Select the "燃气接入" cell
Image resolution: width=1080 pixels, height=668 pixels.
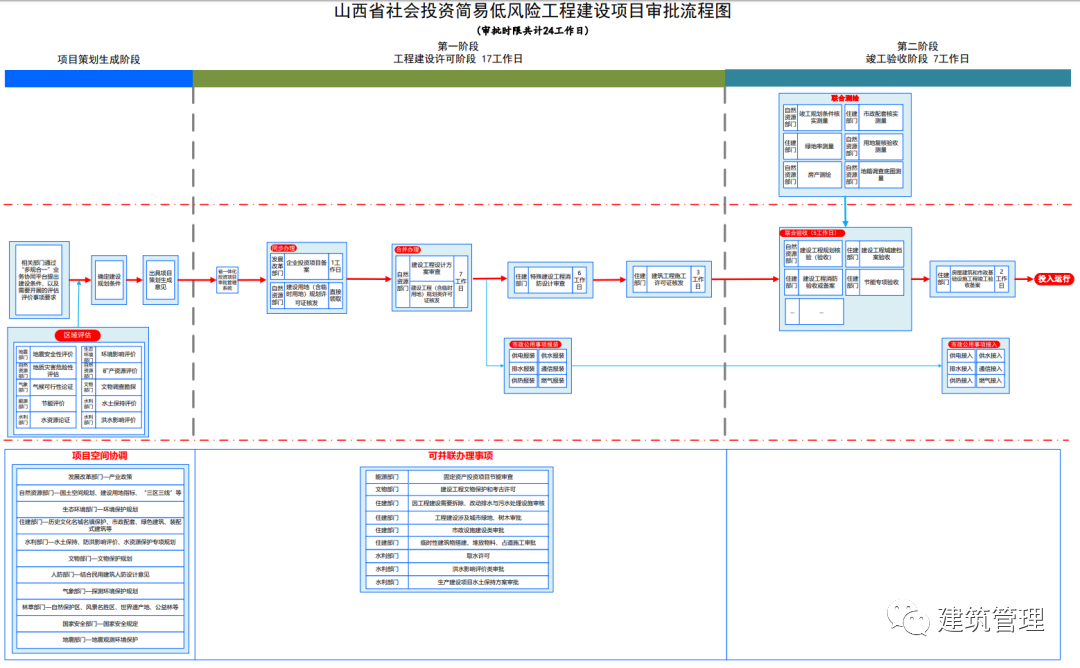coord(990,381)
